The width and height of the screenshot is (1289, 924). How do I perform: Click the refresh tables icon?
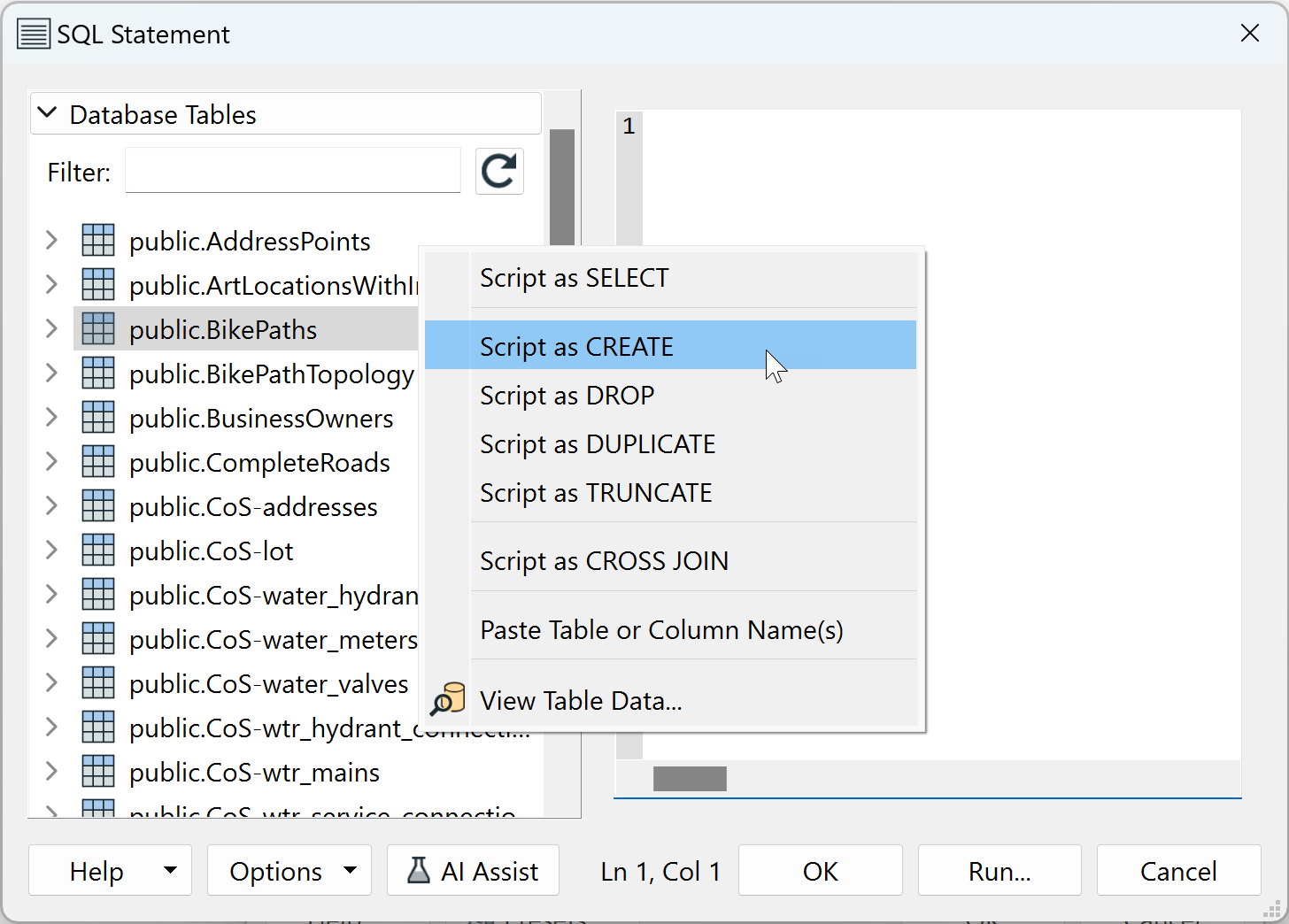(x=499, y=171)
